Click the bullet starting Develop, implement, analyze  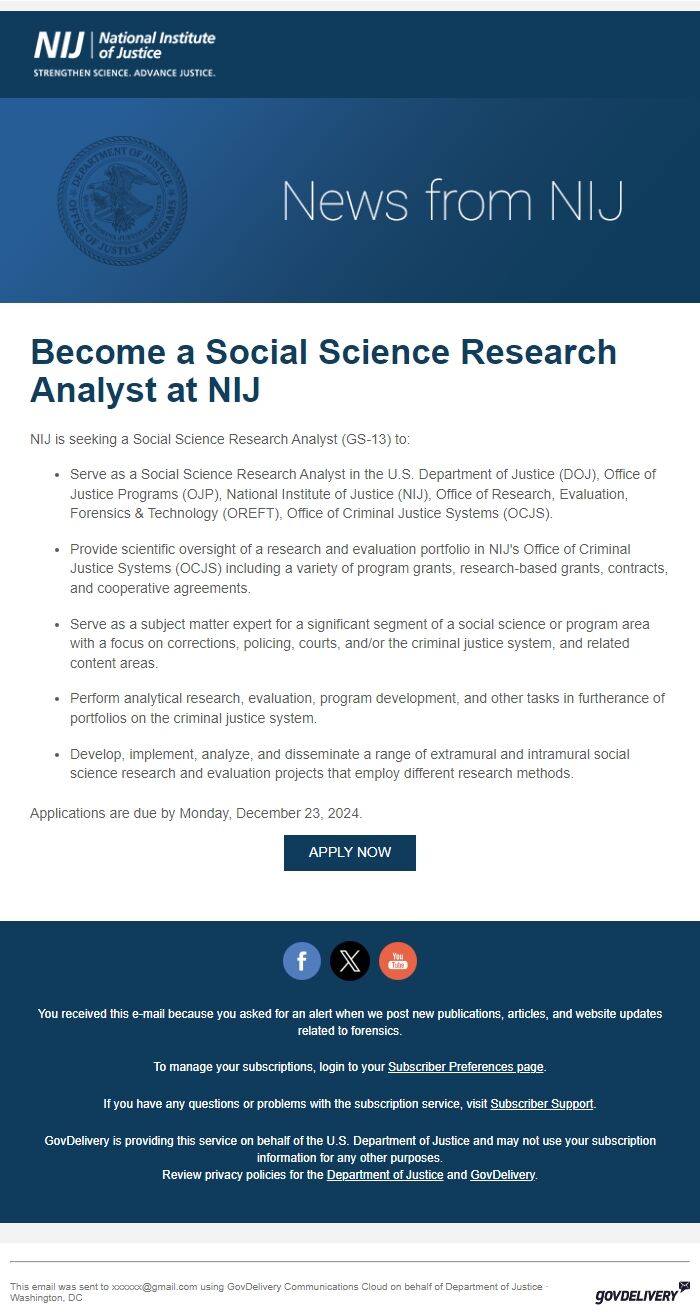click(x=350, y=764)
